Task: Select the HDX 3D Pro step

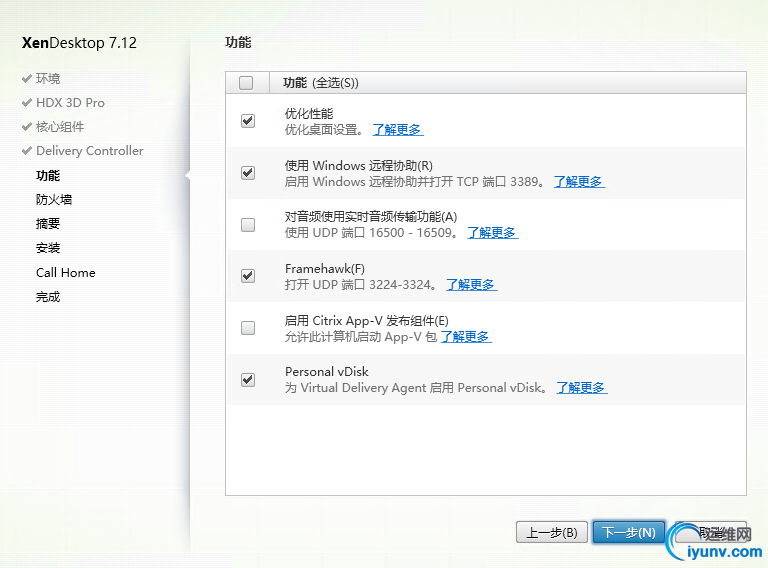Action: click(71, 103)
